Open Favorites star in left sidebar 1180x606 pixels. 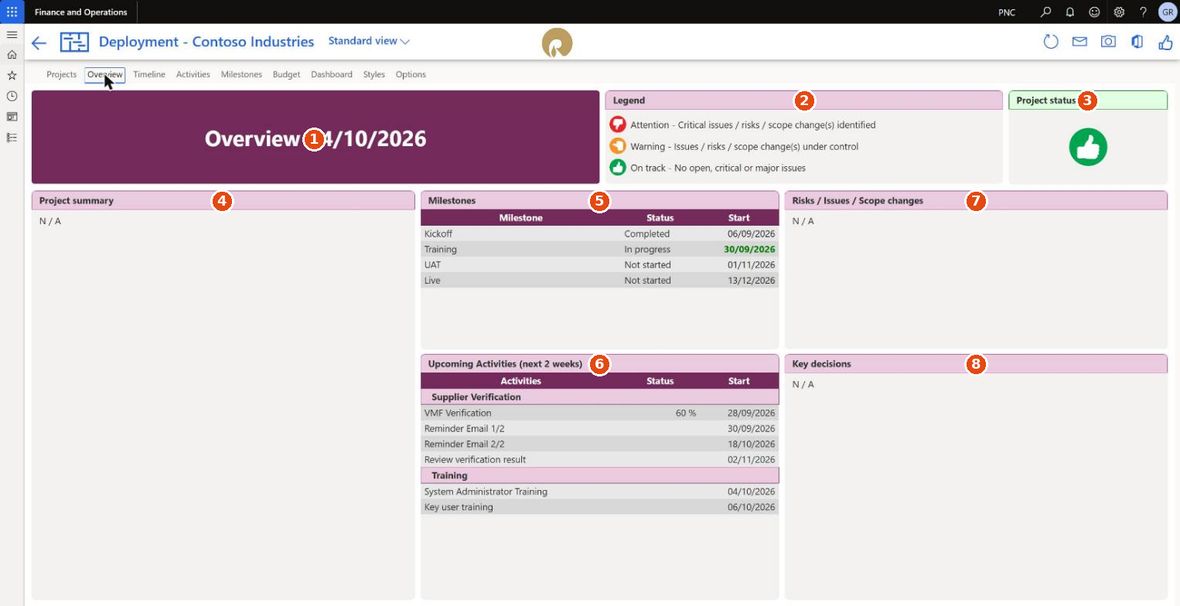(12, 75)
